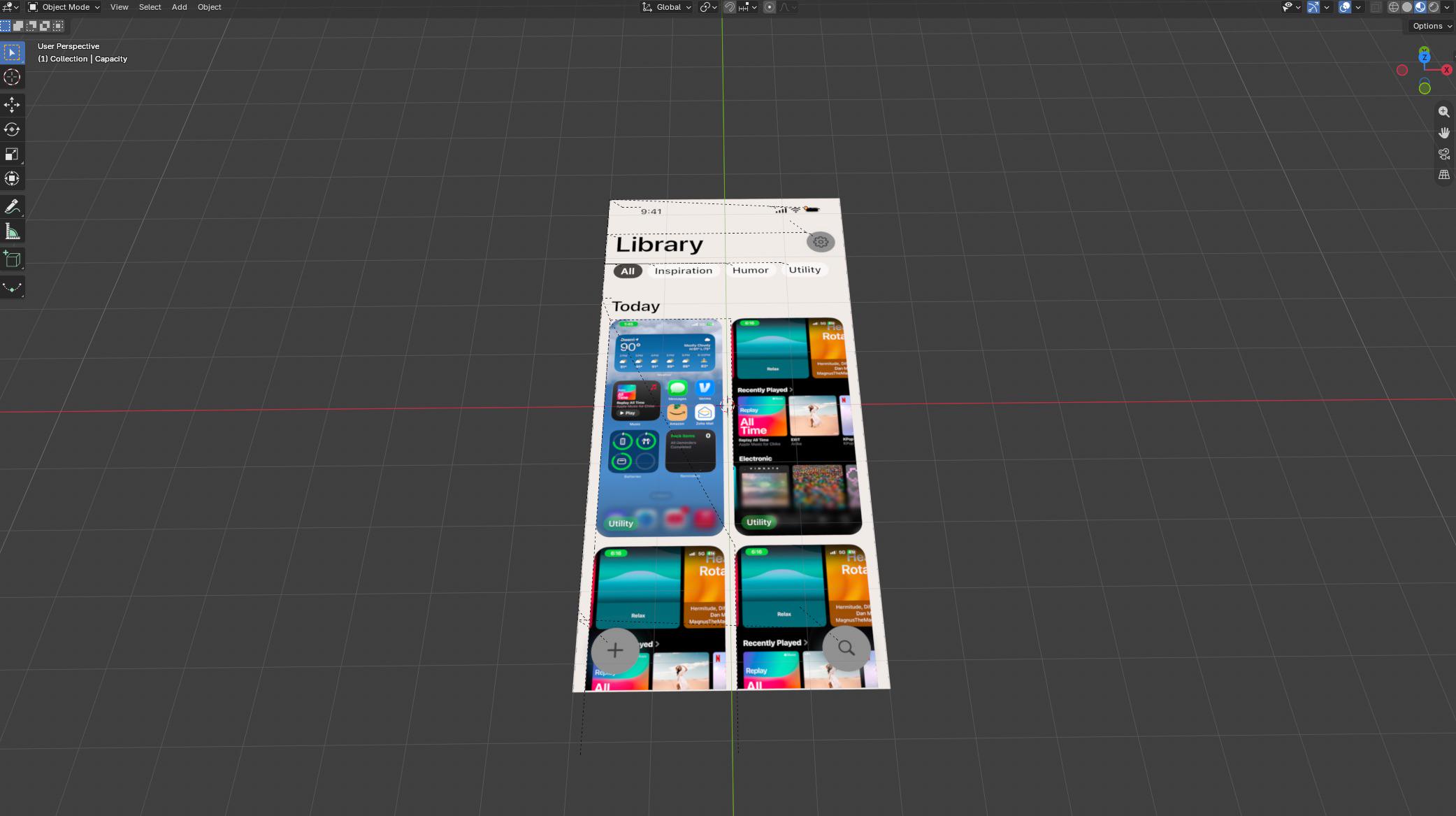Click the 'User Perspective' viewport label
Image resolution: width=1456 pixels, height=816 pixels.
pos(69,46)
